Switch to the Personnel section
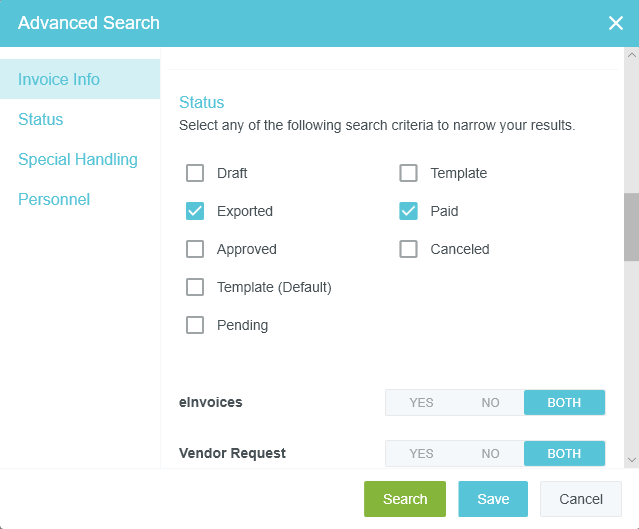The height and width of the screenshot is (529, 639). point(54,199)
